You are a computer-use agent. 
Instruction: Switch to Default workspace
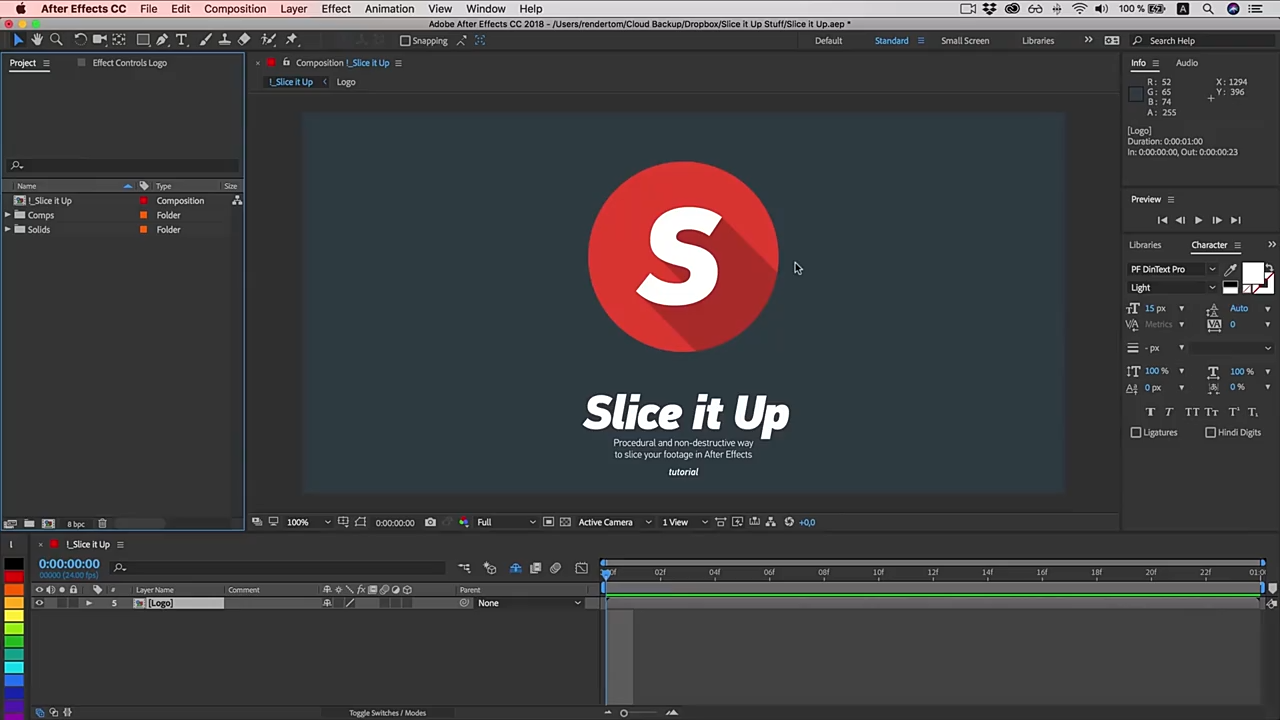828,41
